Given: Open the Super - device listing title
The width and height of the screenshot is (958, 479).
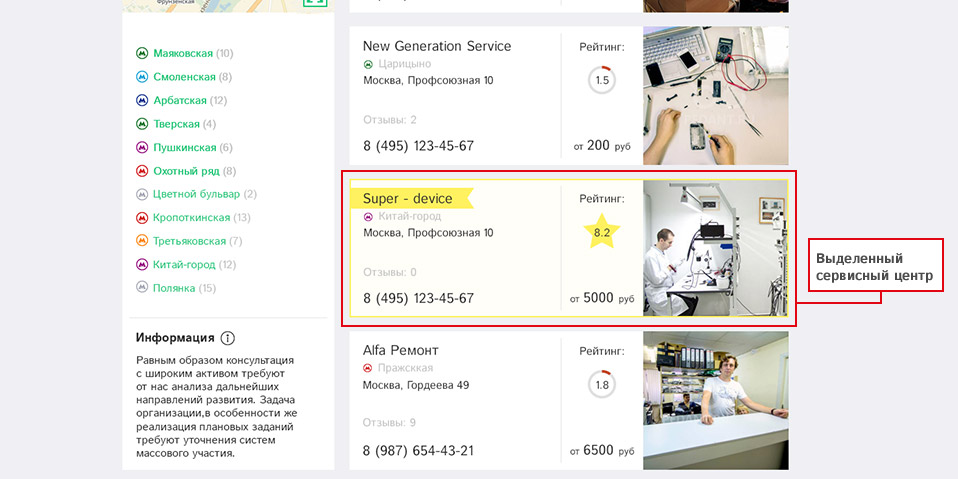Looking at the screenshot, I should click(407, 198).
